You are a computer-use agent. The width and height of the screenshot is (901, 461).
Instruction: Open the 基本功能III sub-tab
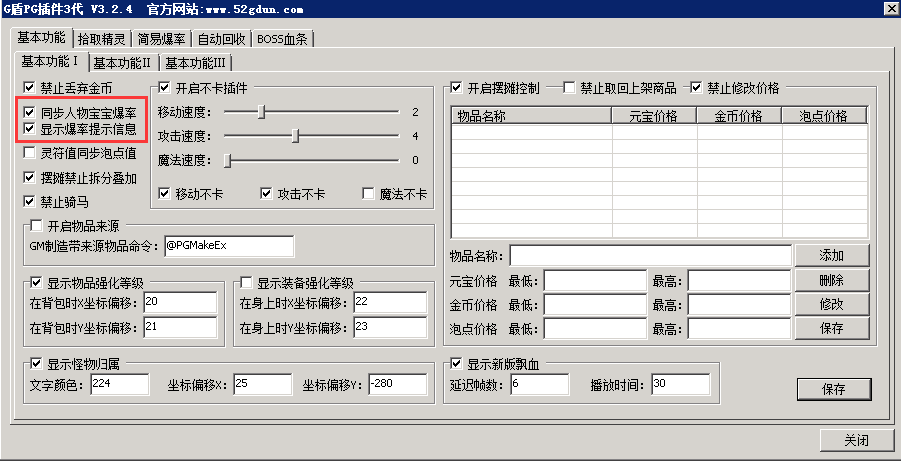click(x=196, y=63)
